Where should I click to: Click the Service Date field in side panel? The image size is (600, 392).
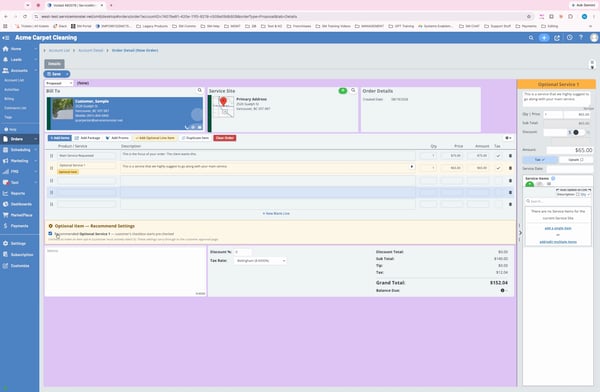pyautogui.click(x=569, y=169)
